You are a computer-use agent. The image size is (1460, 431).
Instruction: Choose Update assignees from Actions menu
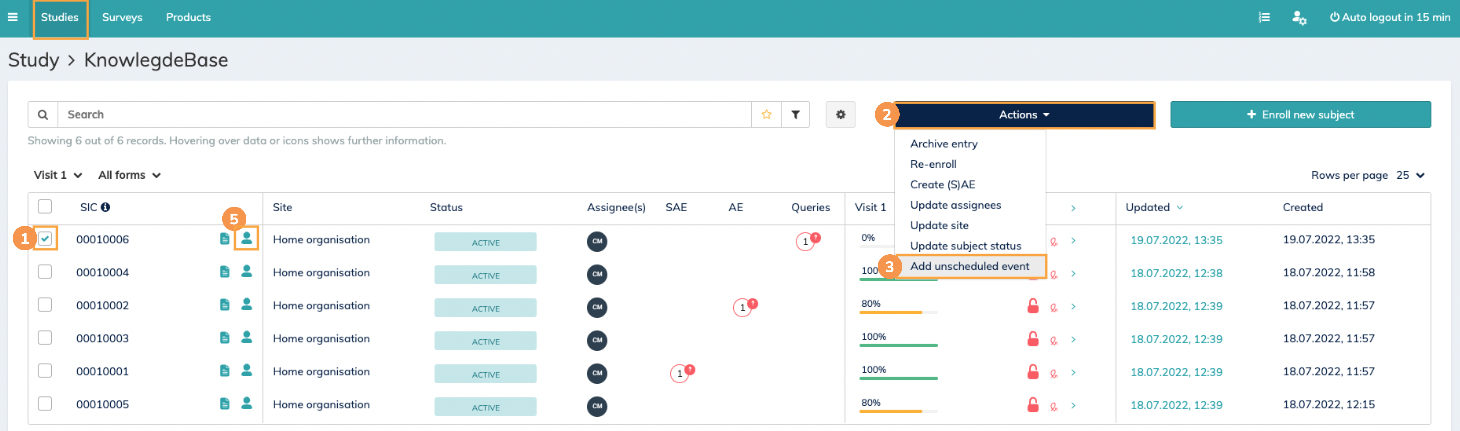tap(955, 205)
